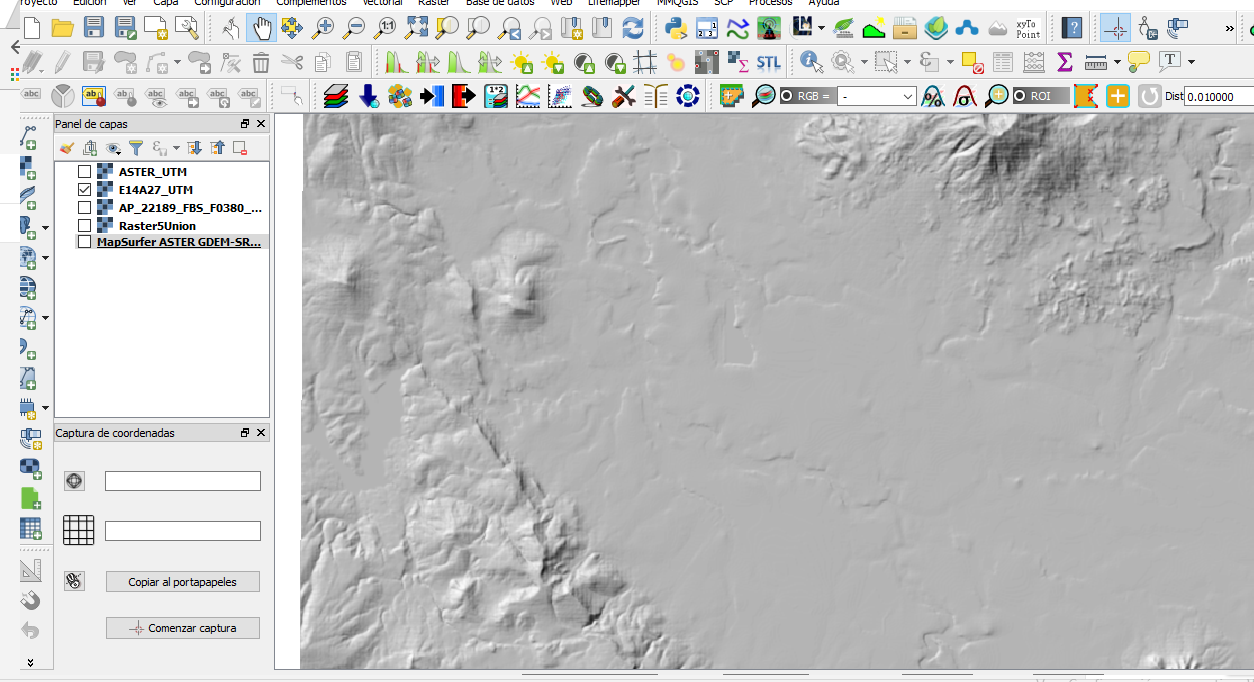Click the cumulative cut stretch percent icon
The height and width of the screenshot is (682, 1254).
point(933,96)
